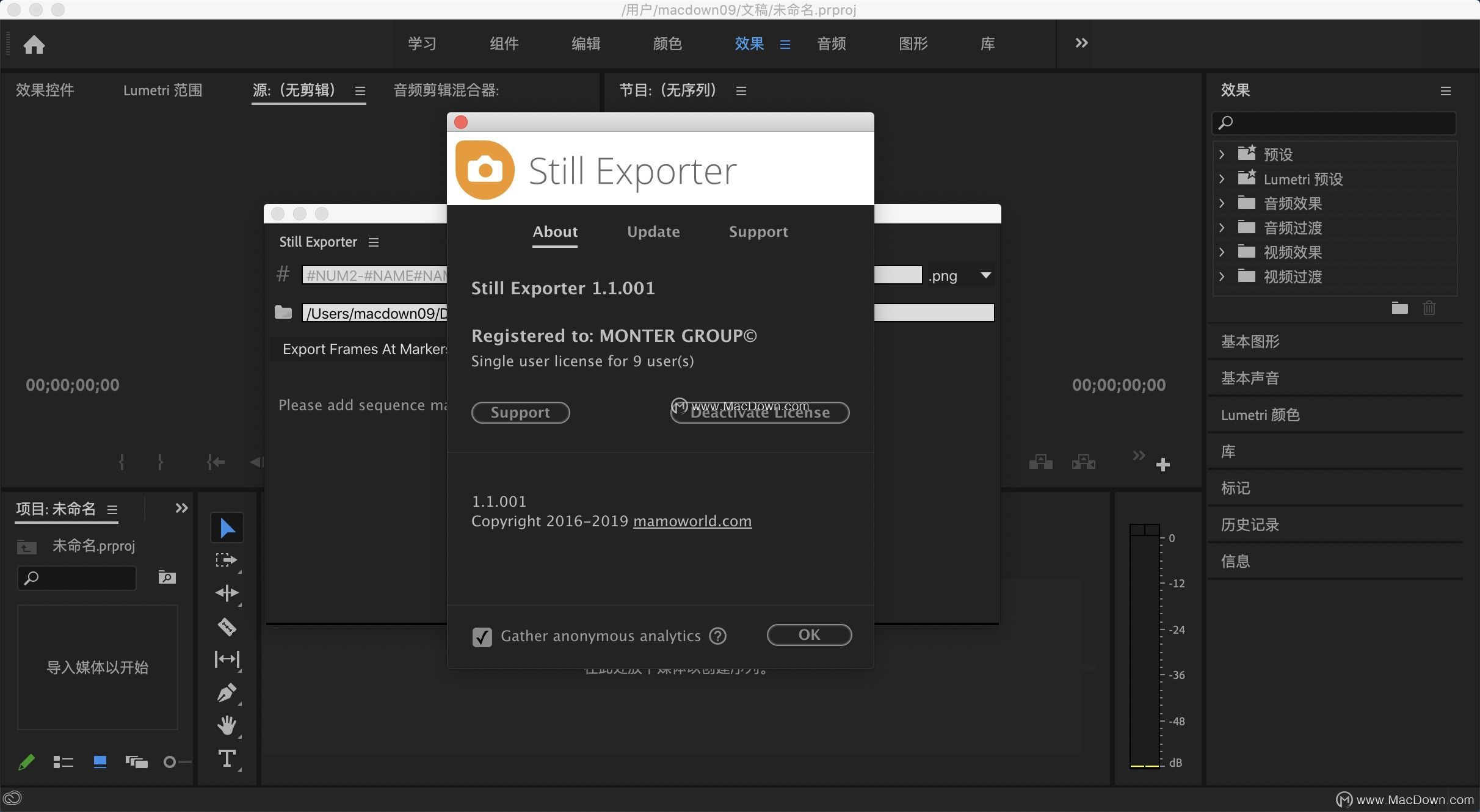Open the mamoworld.com link
Viewport: 1480px width, 812px height.
(692, 521)
